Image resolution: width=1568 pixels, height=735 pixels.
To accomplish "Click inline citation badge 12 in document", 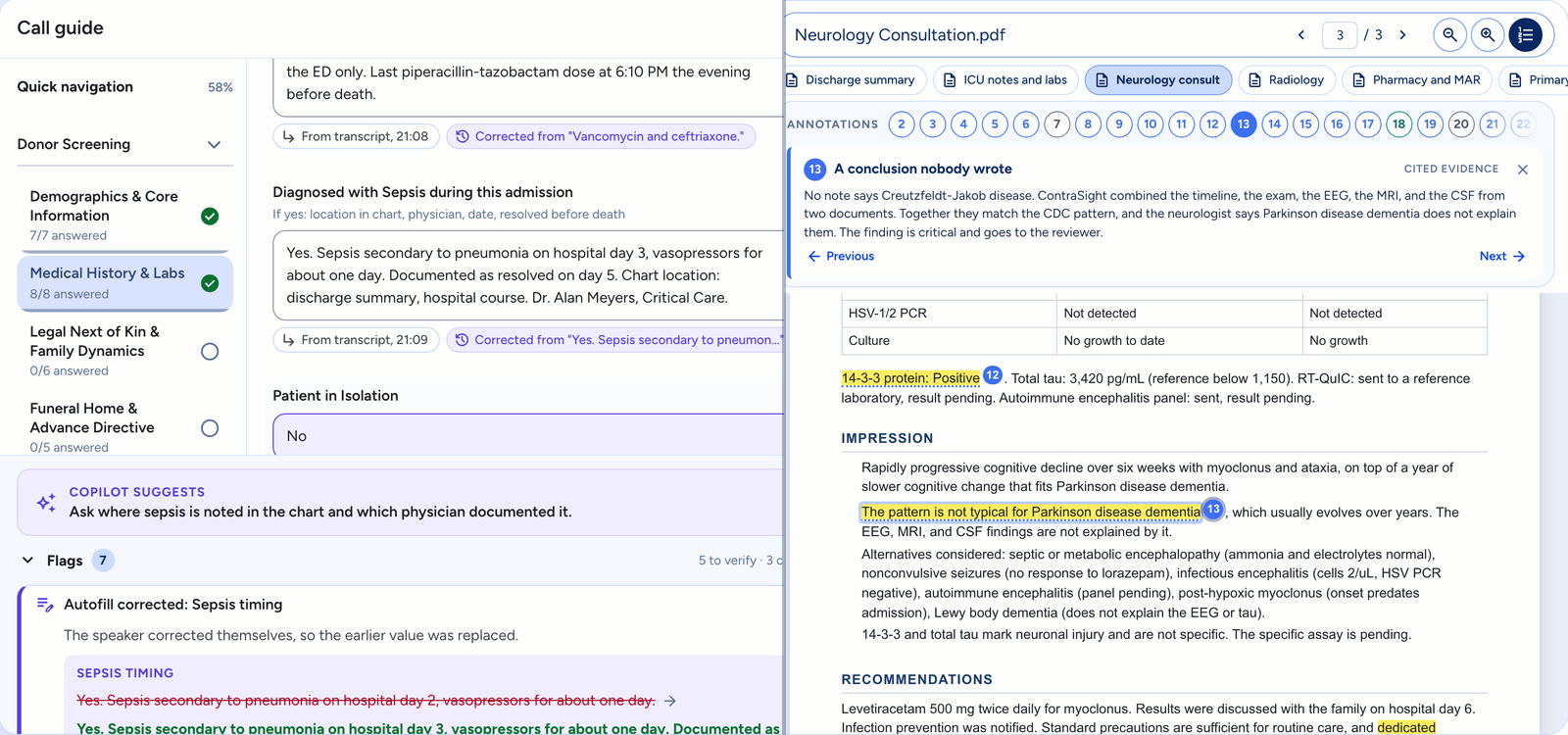I will click(992, 375).
